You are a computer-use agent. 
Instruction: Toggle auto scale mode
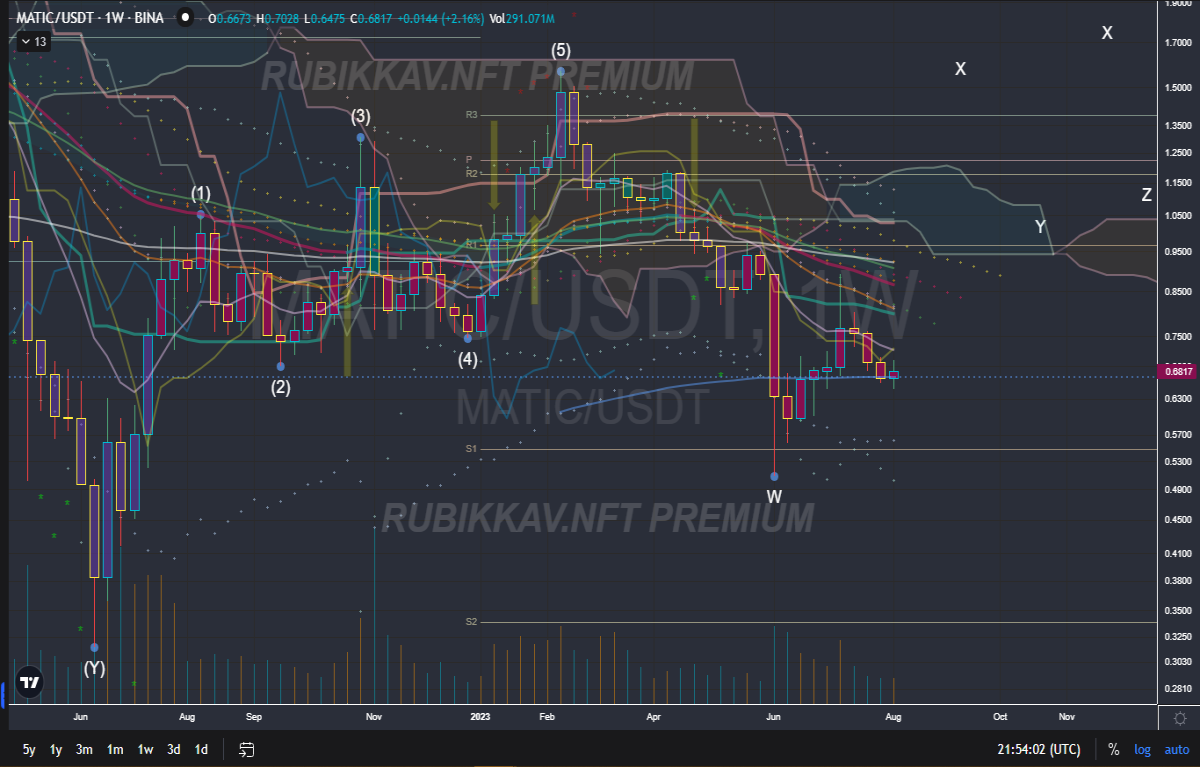coord(1177,749)
